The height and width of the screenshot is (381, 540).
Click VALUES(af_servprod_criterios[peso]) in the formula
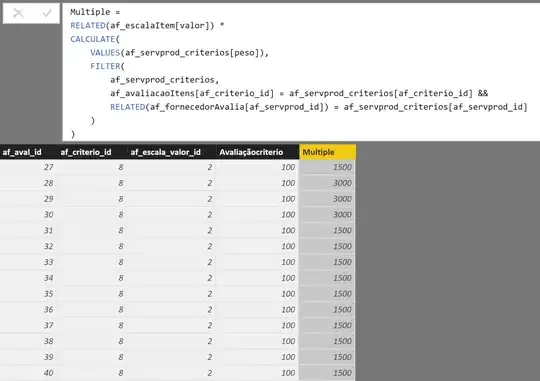pos(177,53)
